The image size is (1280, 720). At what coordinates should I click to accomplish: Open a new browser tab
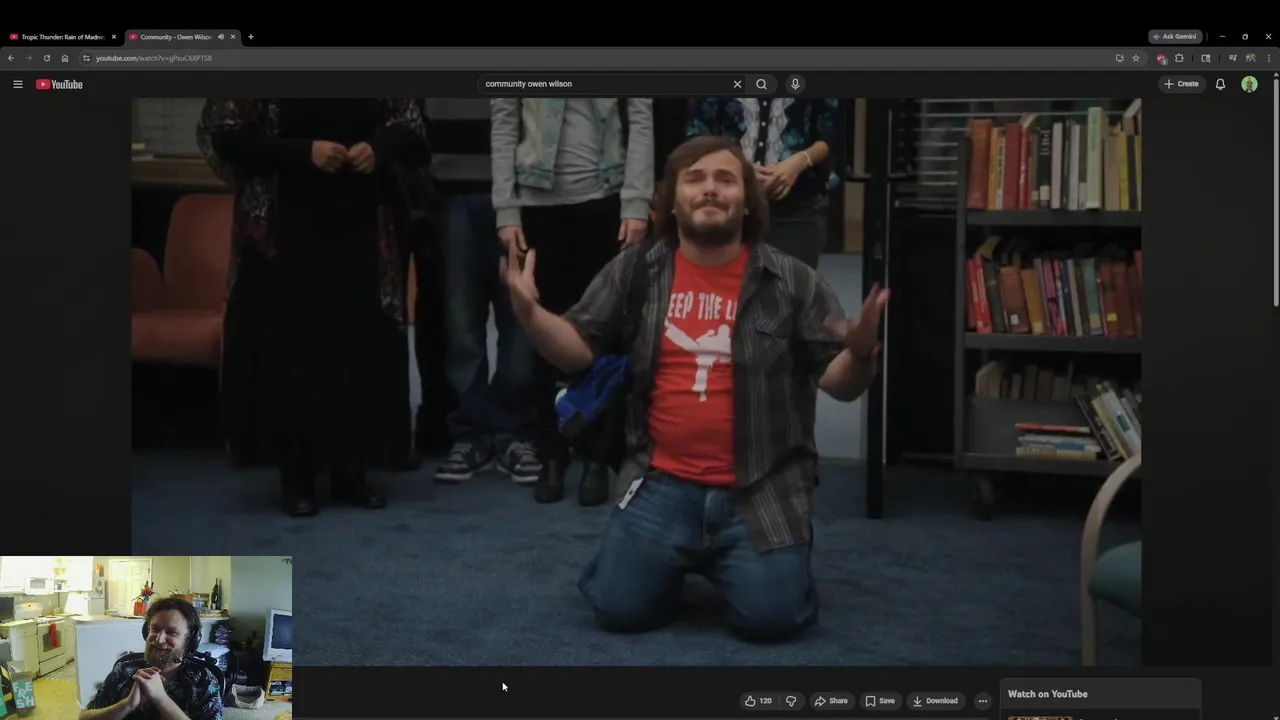click(251, 37)
